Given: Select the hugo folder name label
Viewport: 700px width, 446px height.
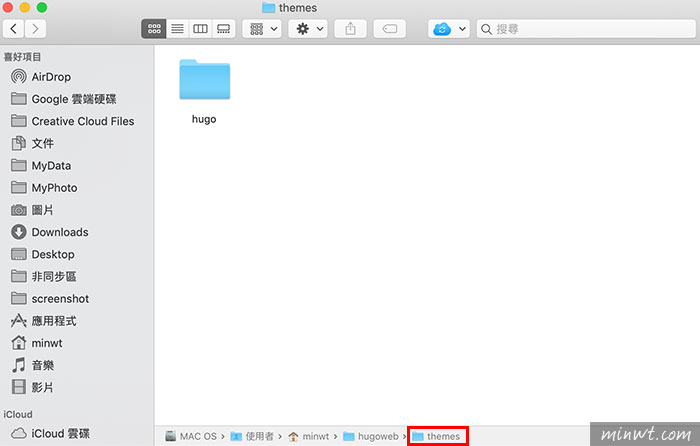Looking at the screenshot, I should [x=204, y=119].
